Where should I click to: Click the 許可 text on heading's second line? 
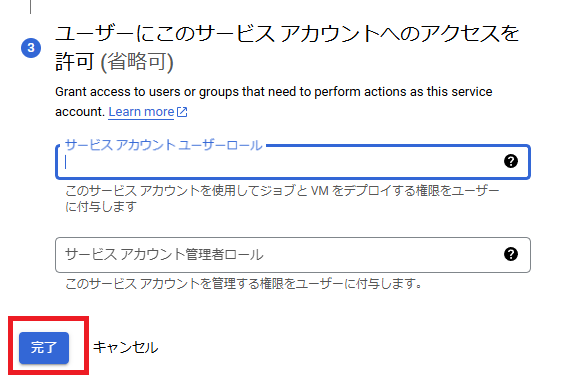click(75, 62)
